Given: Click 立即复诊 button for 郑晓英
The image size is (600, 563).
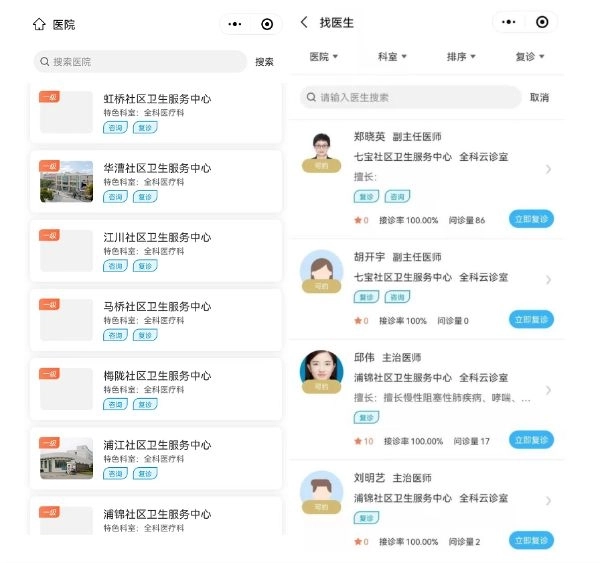Looking at the screenshot, I should (531, 219).
